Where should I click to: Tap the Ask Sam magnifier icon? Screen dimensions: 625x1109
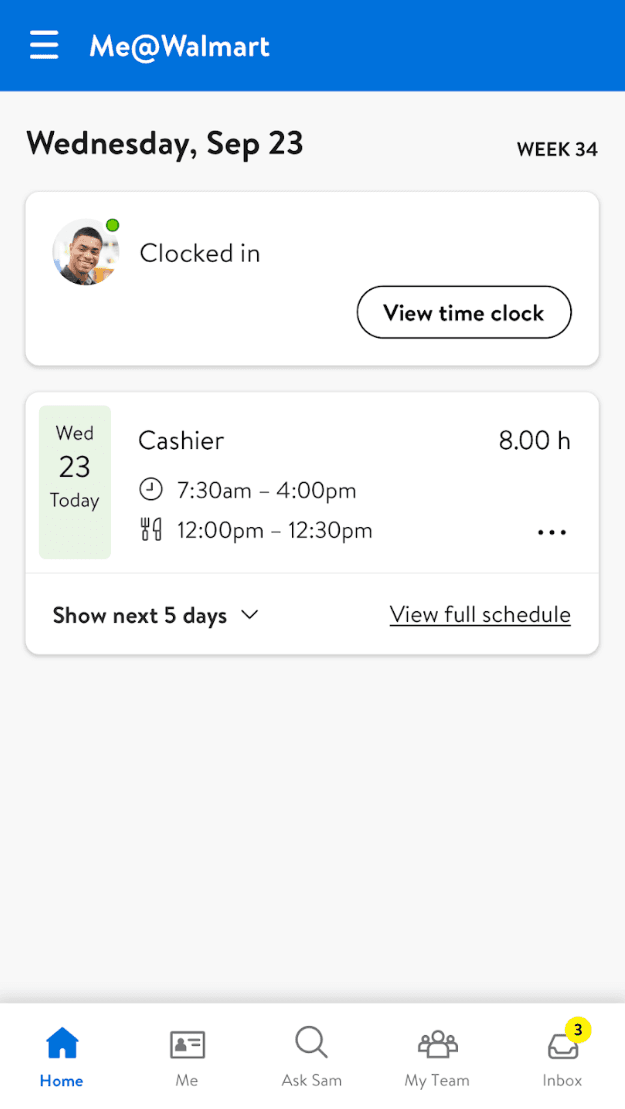point(311,1043)
